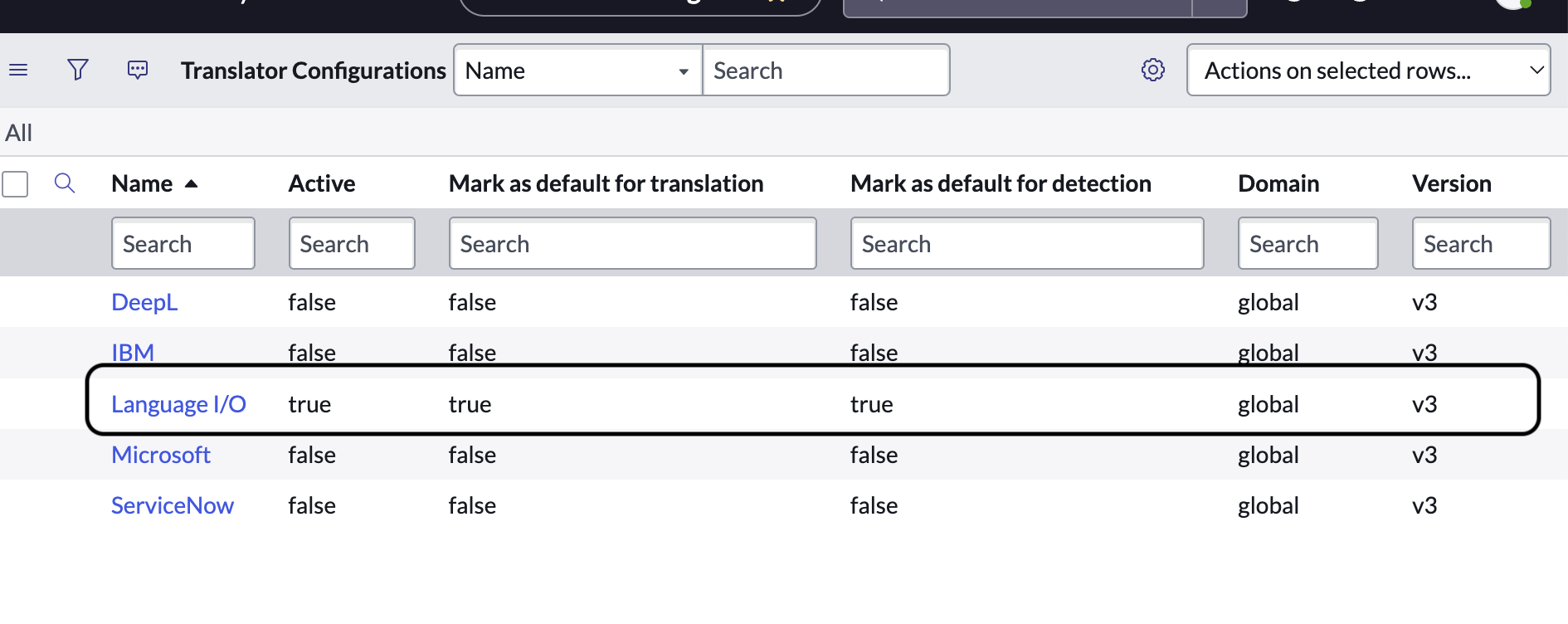Sort by the Version column header
Viewport: 1568px width, 624px height.
pyautogui.click(x=1451, y=184)
